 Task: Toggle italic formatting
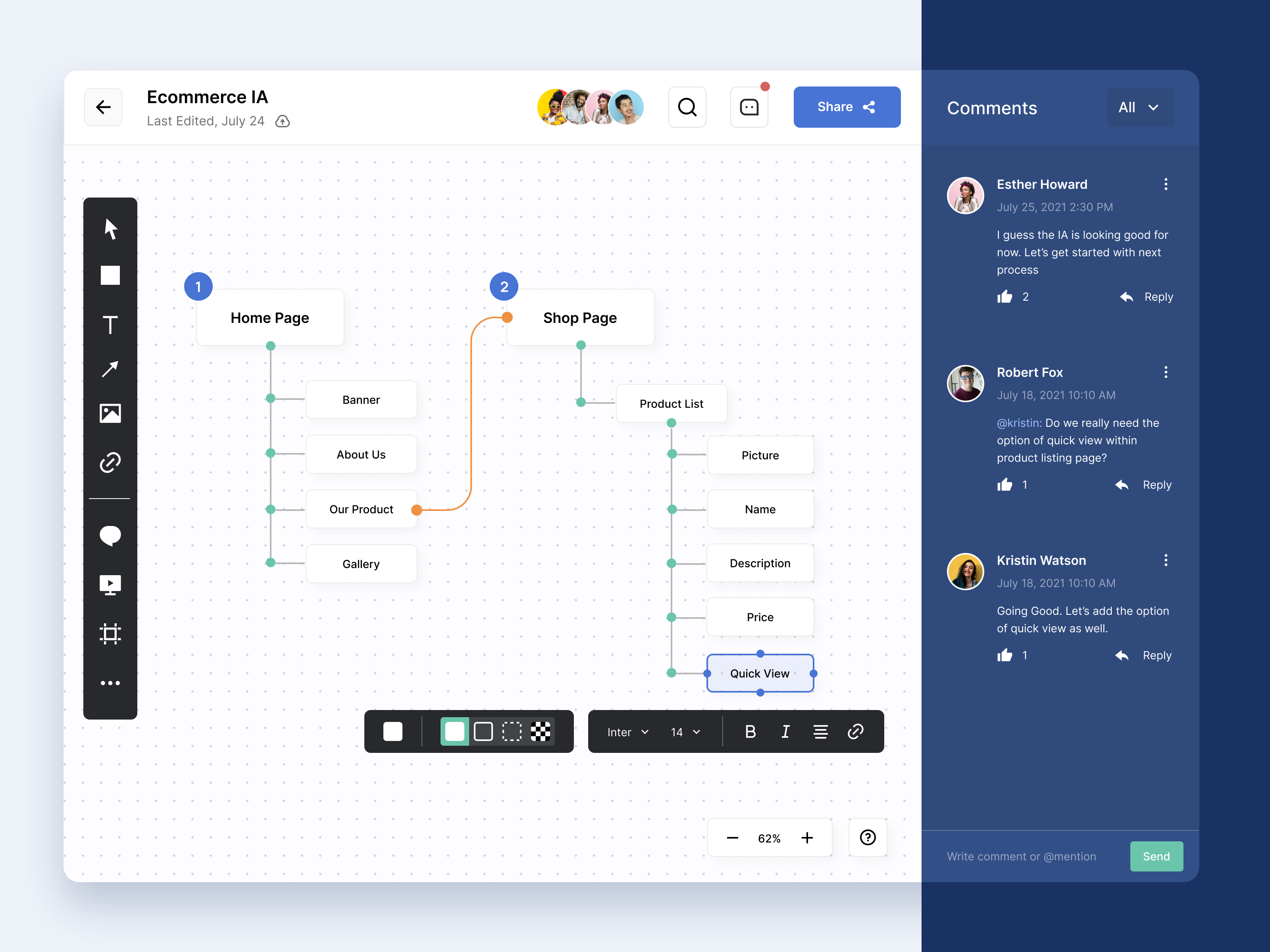click(785, 731)
